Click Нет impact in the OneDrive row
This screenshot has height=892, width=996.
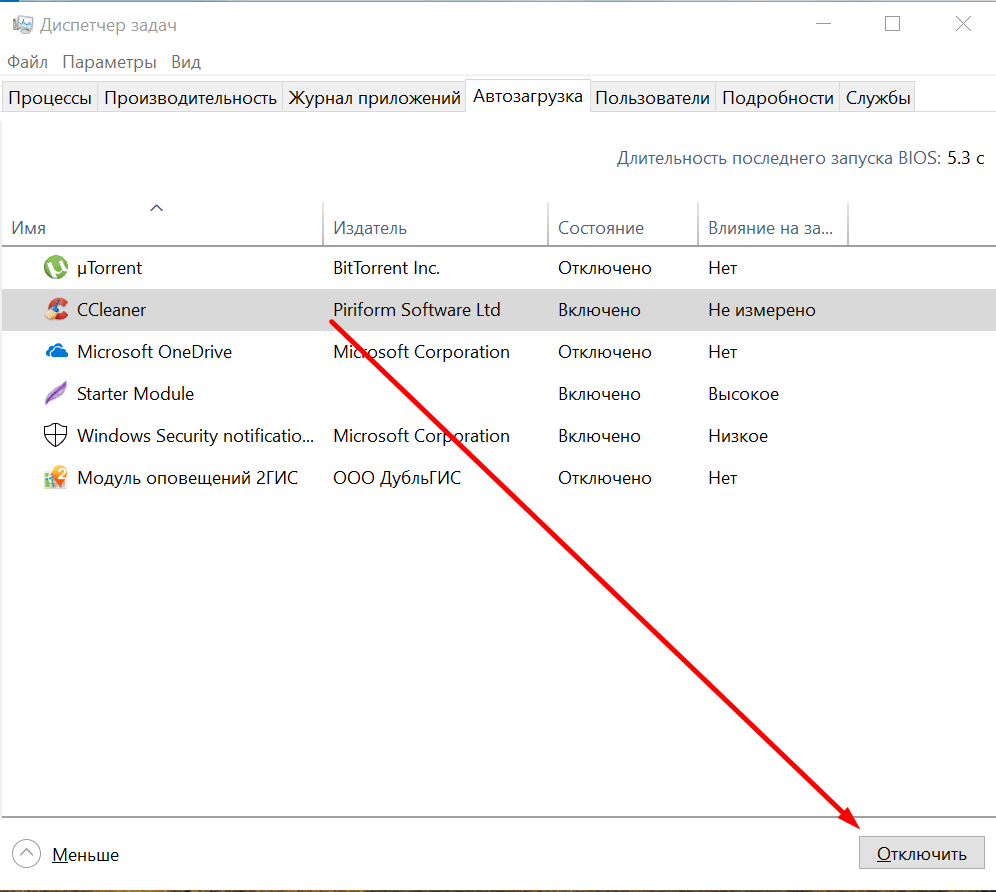(722, 351)
